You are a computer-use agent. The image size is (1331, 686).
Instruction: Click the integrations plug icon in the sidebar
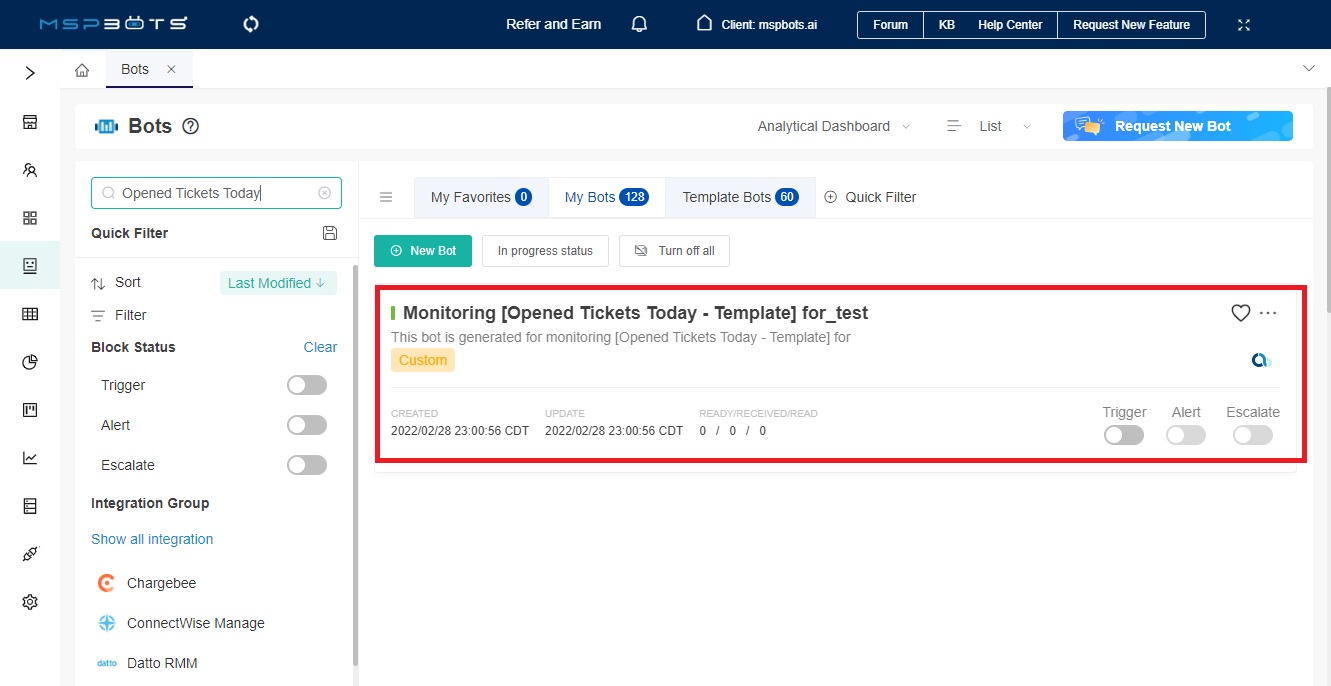point(30,553)
